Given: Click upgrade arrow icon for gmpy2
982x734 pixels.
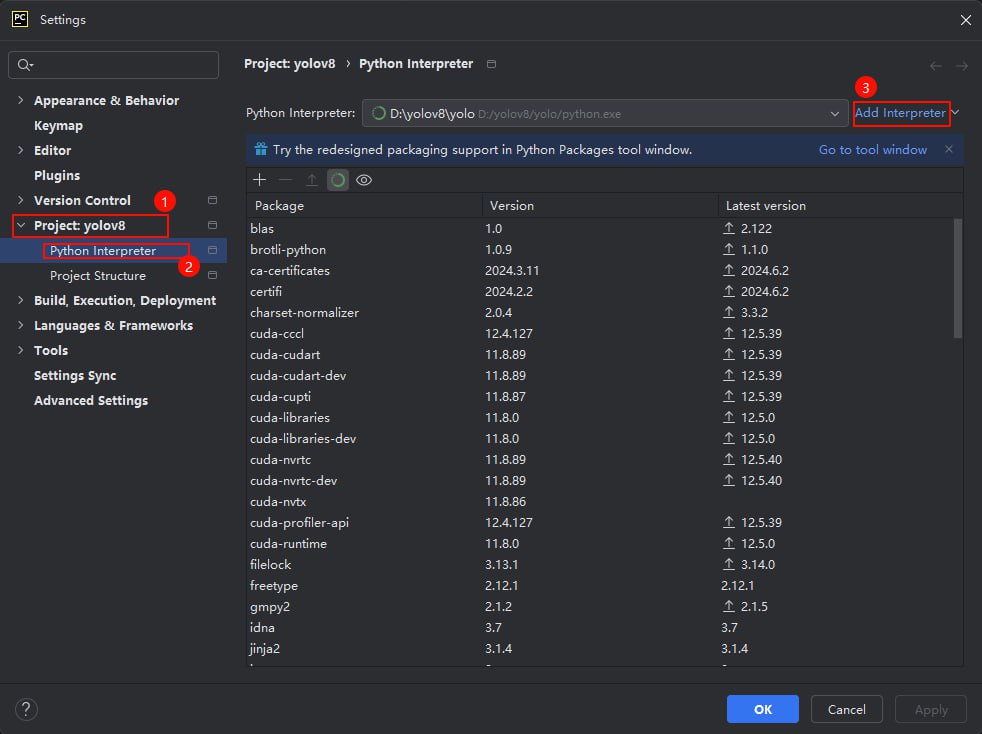Looking at the screenshot, I should point(729,606).
